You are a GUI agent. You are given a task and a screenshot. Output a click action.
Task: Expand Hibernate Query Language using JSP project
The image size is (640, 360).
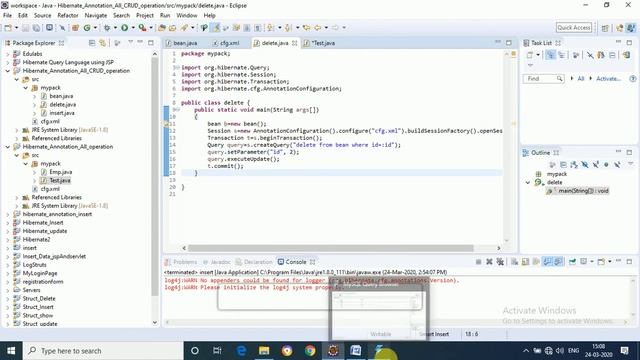click(x=8, y=62)
